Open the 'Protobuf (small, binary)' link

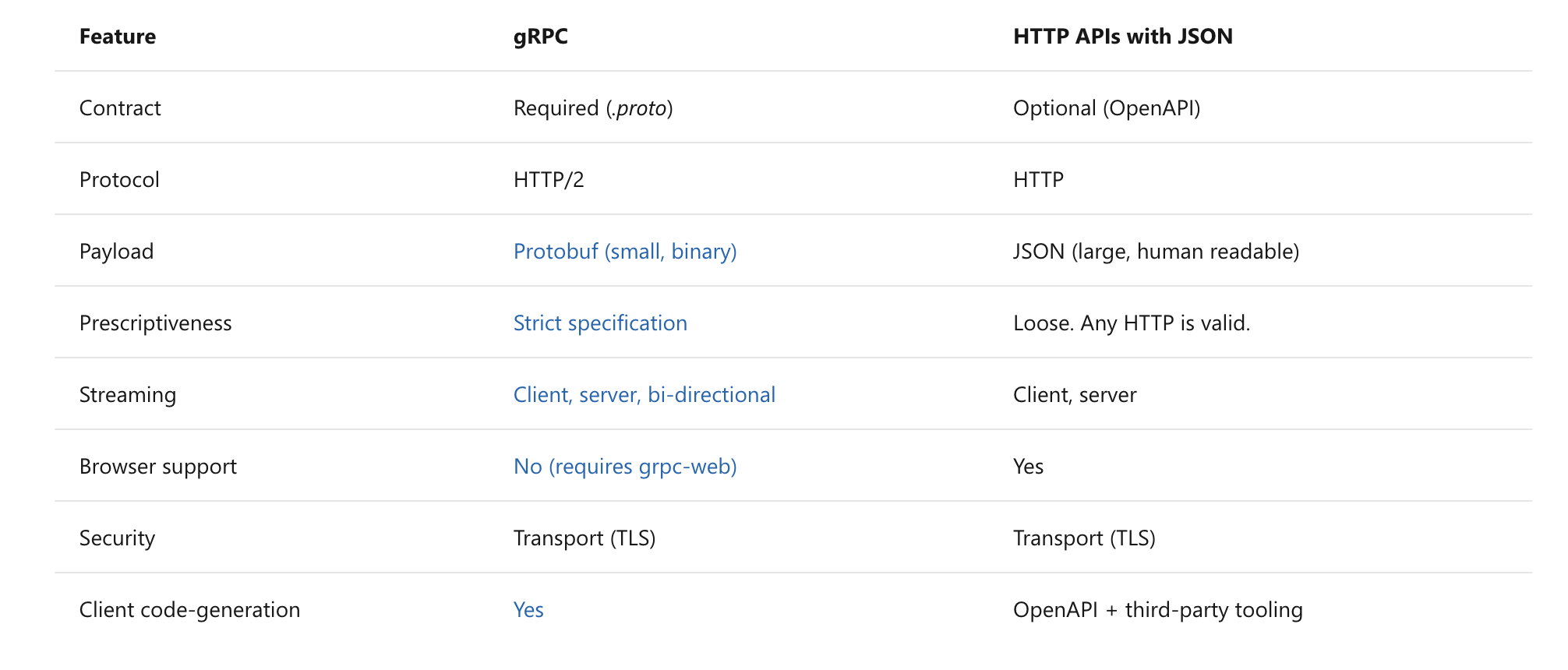625,252
